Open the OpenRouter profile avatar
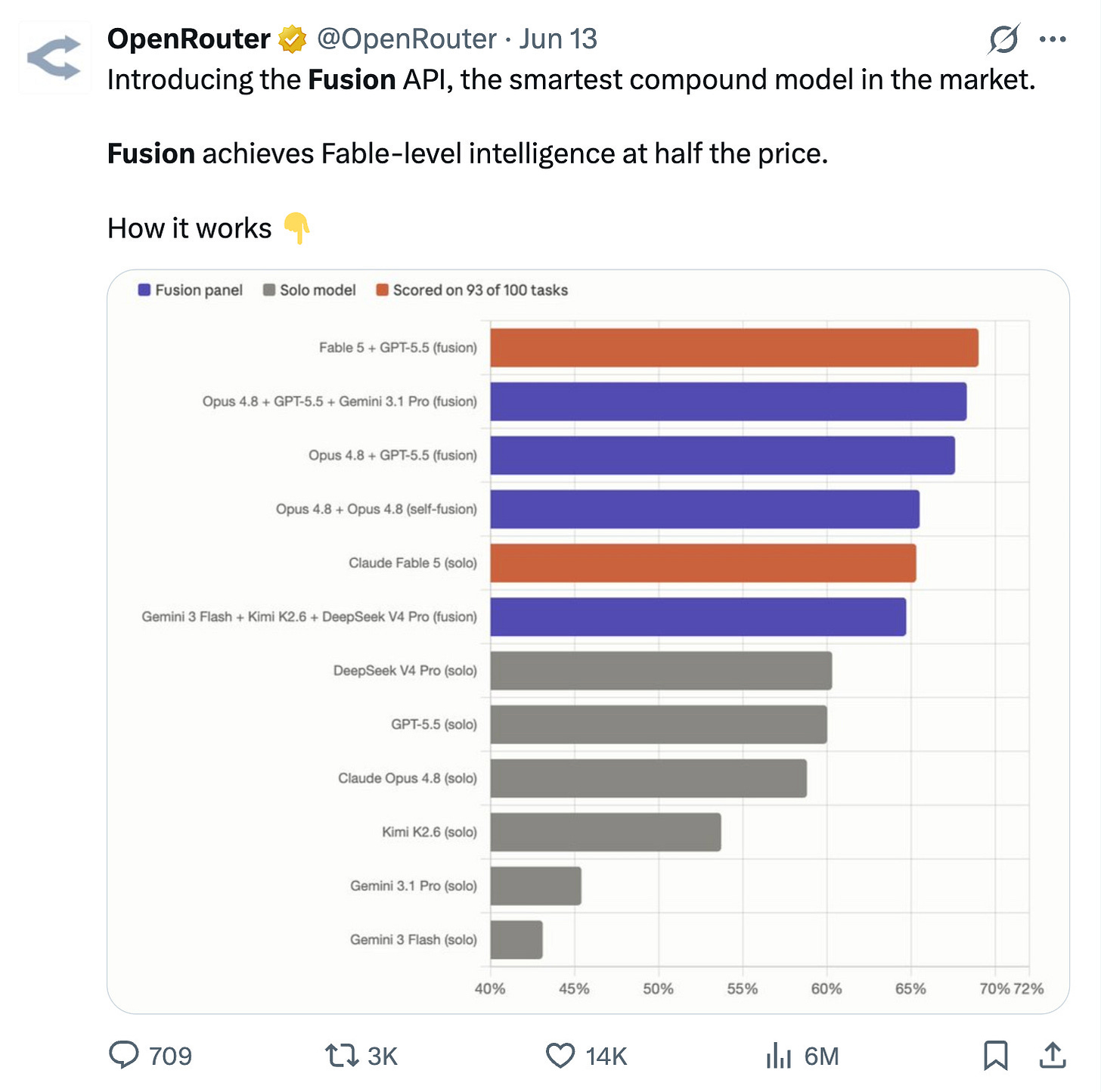 point(54,57)
